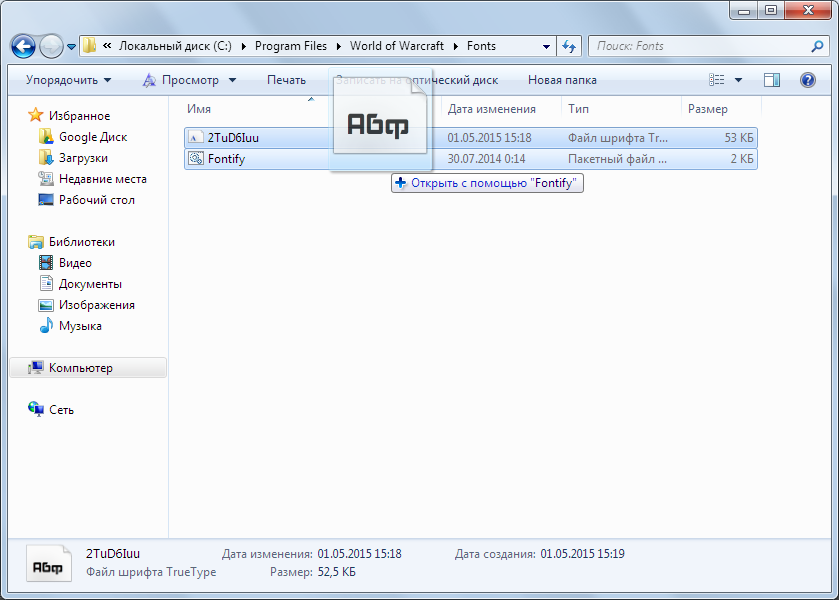Click the Музыка note icon
This screenshot has width=839, height=600.
click(46, 325)
